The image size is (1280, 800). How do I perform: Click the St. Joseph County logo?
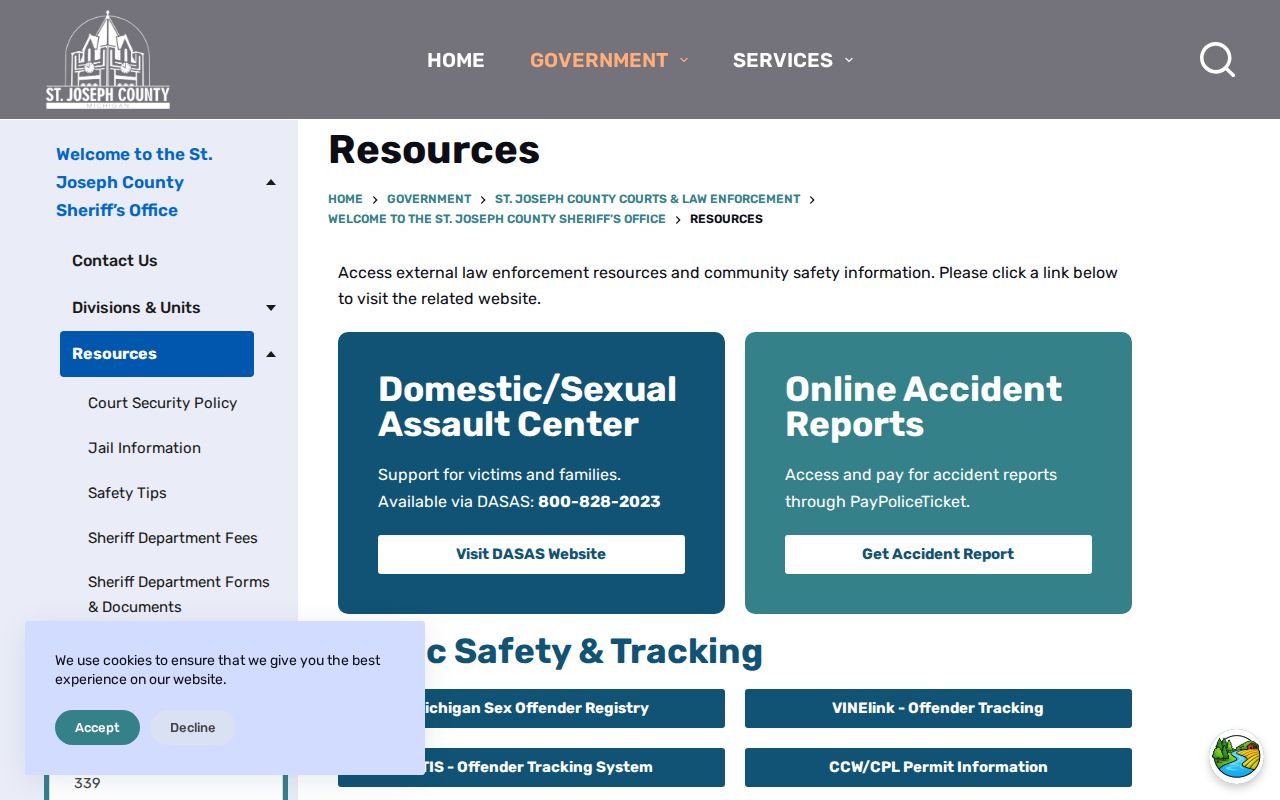click(108, 60)
